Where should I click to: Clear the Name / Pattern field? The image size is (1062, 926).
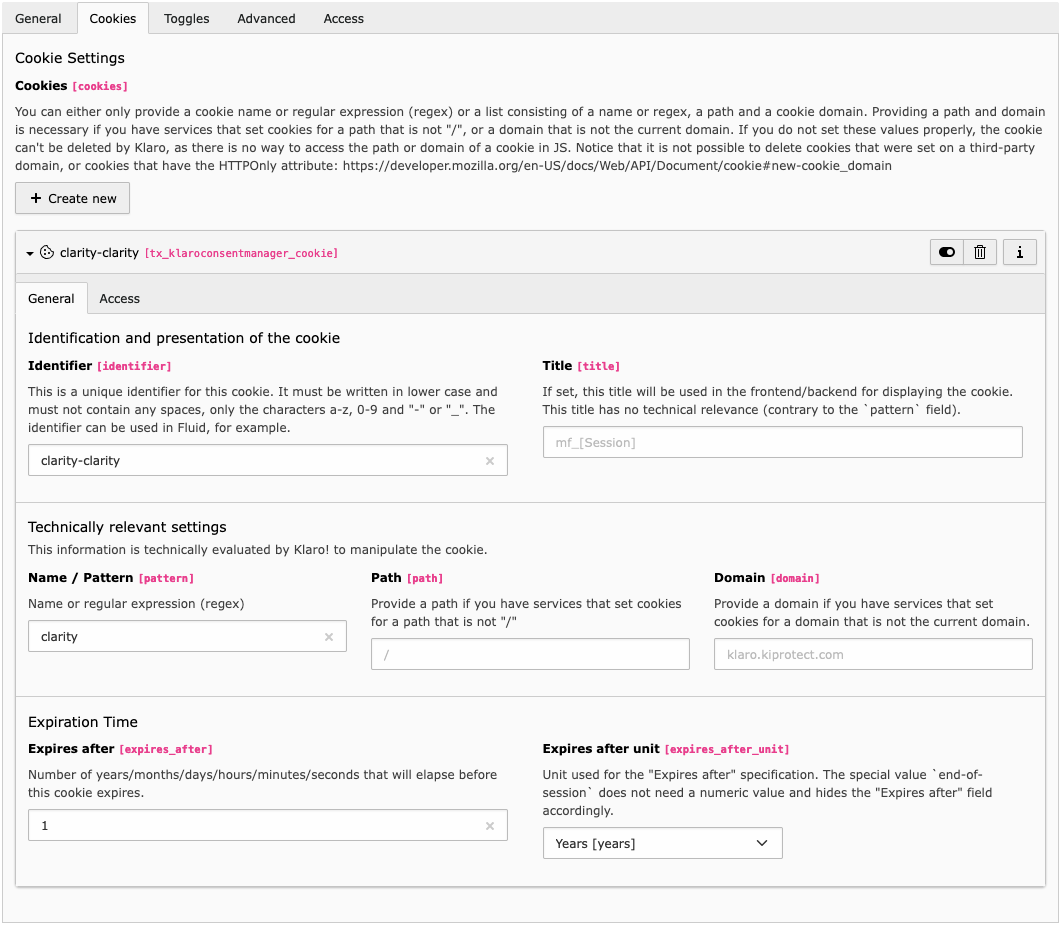[x=329, y=637]
